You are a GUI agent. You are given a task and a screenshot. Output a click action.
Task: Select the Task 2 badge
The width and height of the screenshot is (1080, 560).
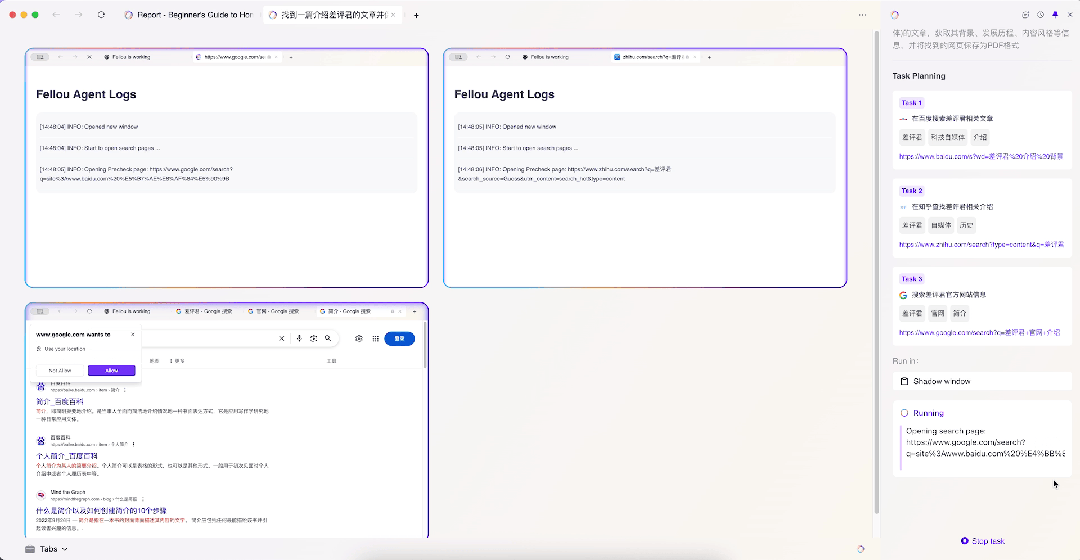[912, 190]
